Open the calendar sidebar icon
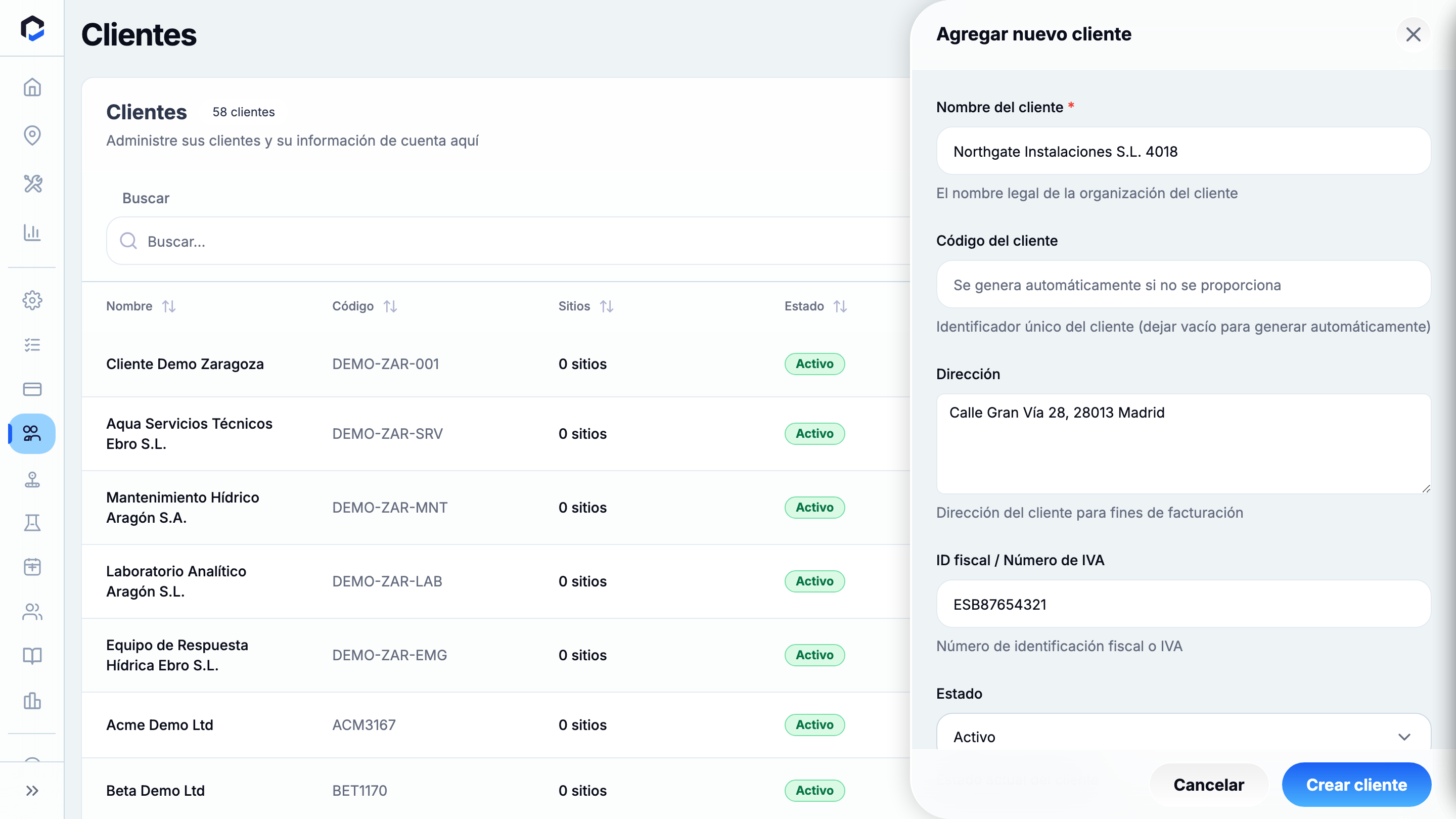Image resolution: width=1456 pixels, height=819 pixels. [32, 567]
